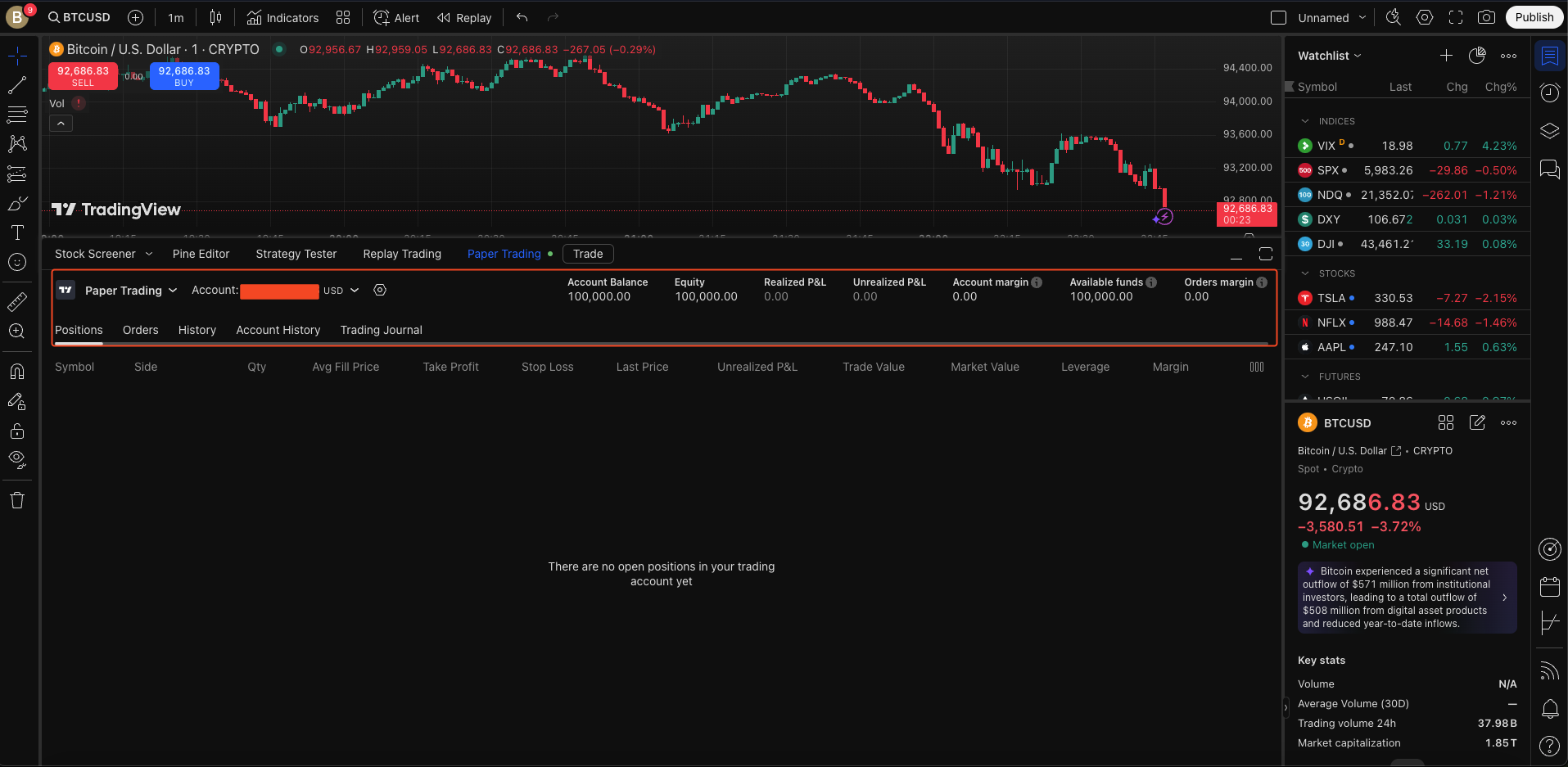Toggle the magnet mode icon
Screen dimensions: 1568x767
(17, 372)
